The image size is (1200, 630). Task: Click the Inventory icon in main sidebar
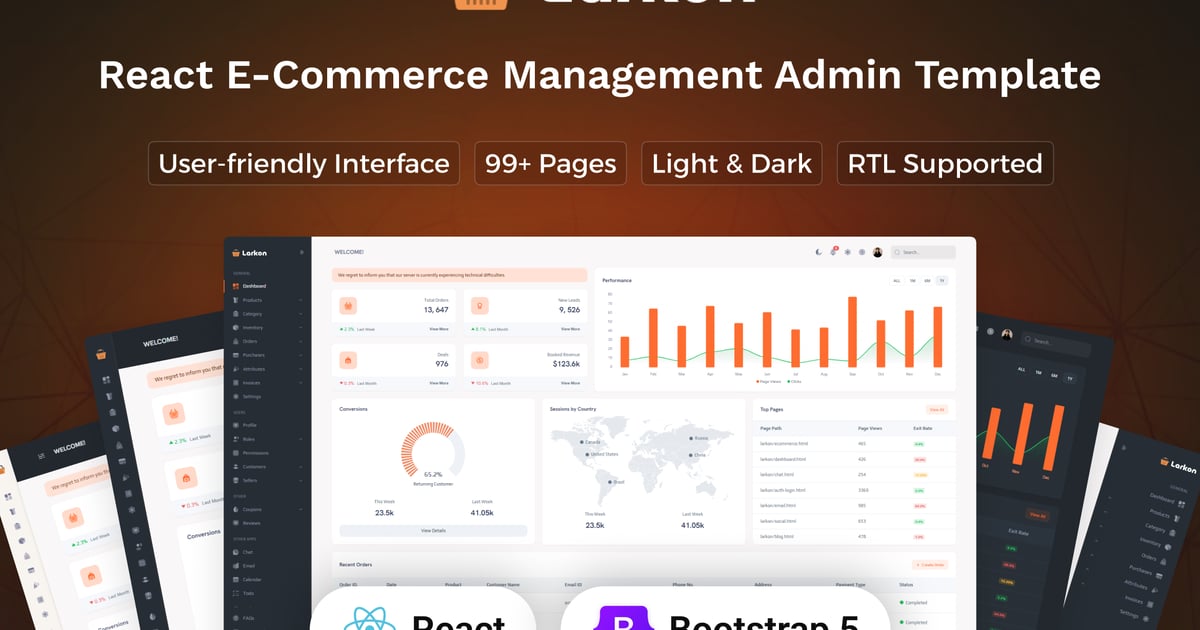(x=236, y=328)
